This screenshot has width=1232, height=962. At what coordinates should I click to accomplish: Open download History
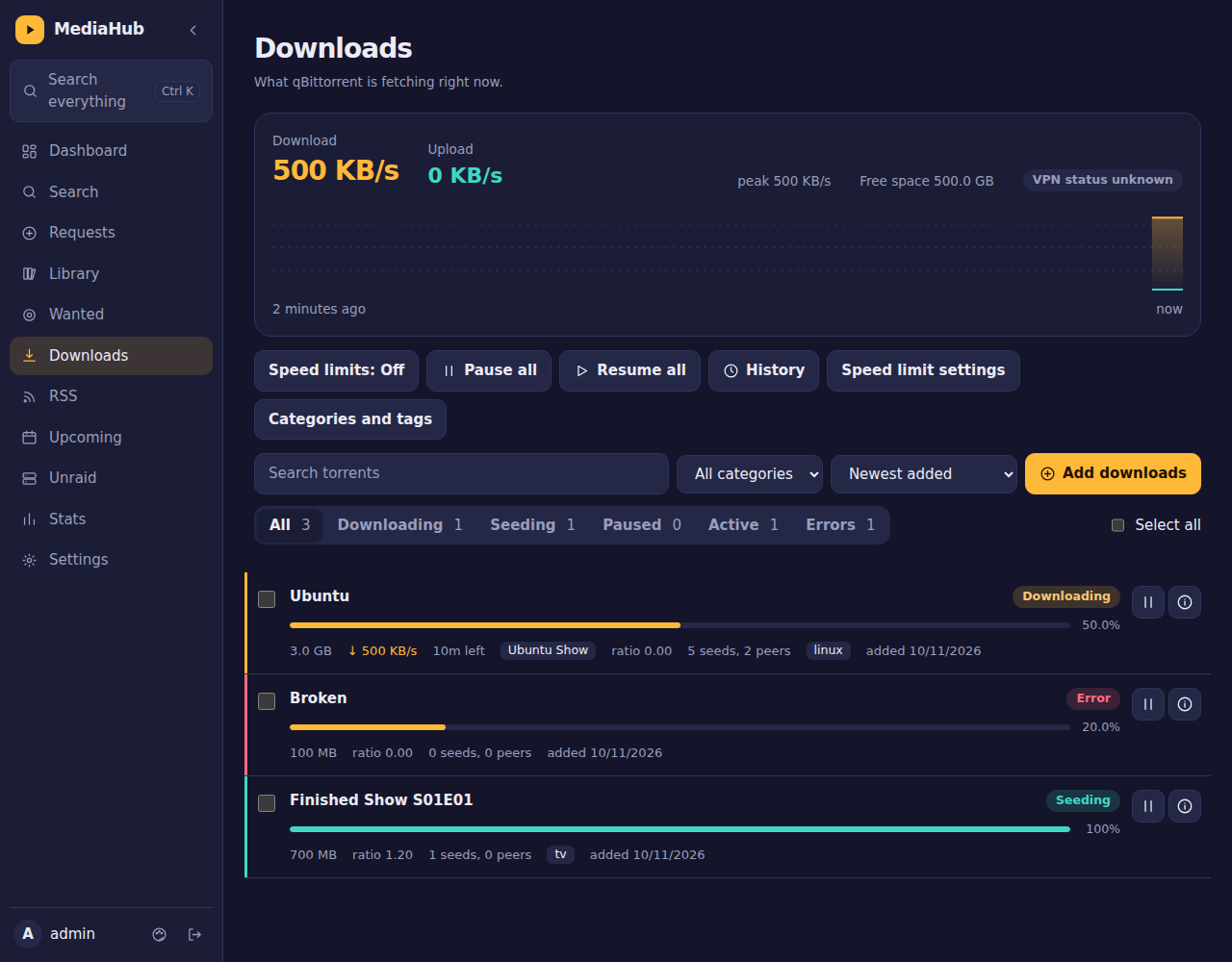(x=763, y=370)
